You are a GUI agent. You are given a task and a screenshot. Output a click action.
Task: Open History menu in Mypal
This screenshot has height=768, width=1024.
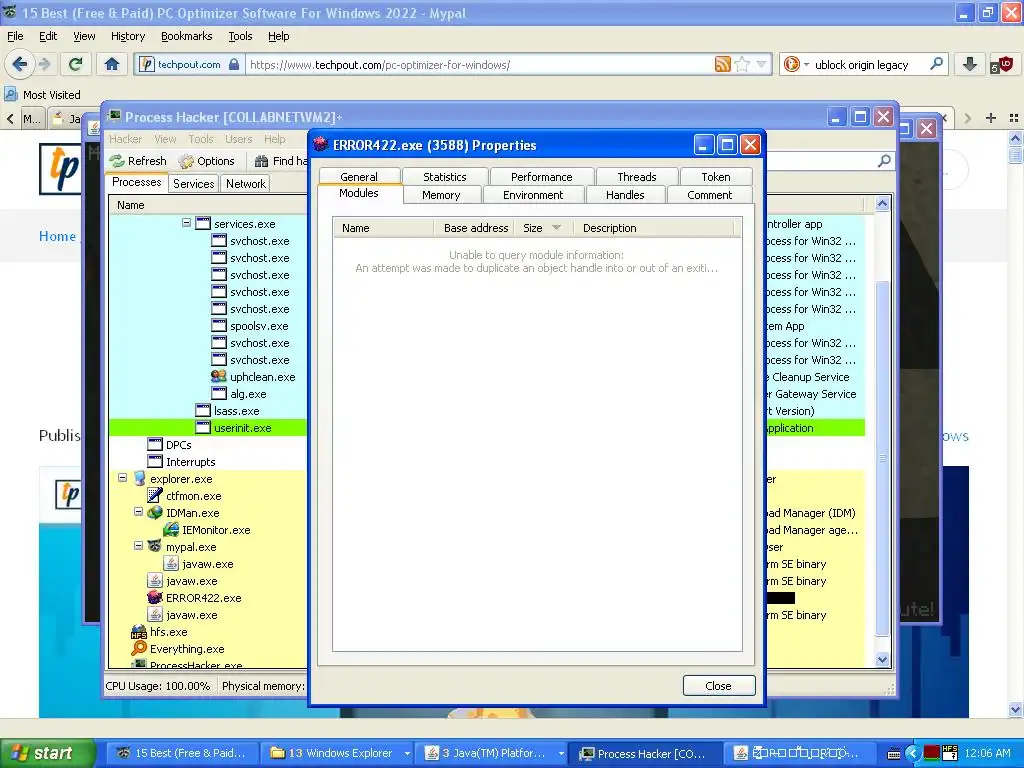[127, 36]
